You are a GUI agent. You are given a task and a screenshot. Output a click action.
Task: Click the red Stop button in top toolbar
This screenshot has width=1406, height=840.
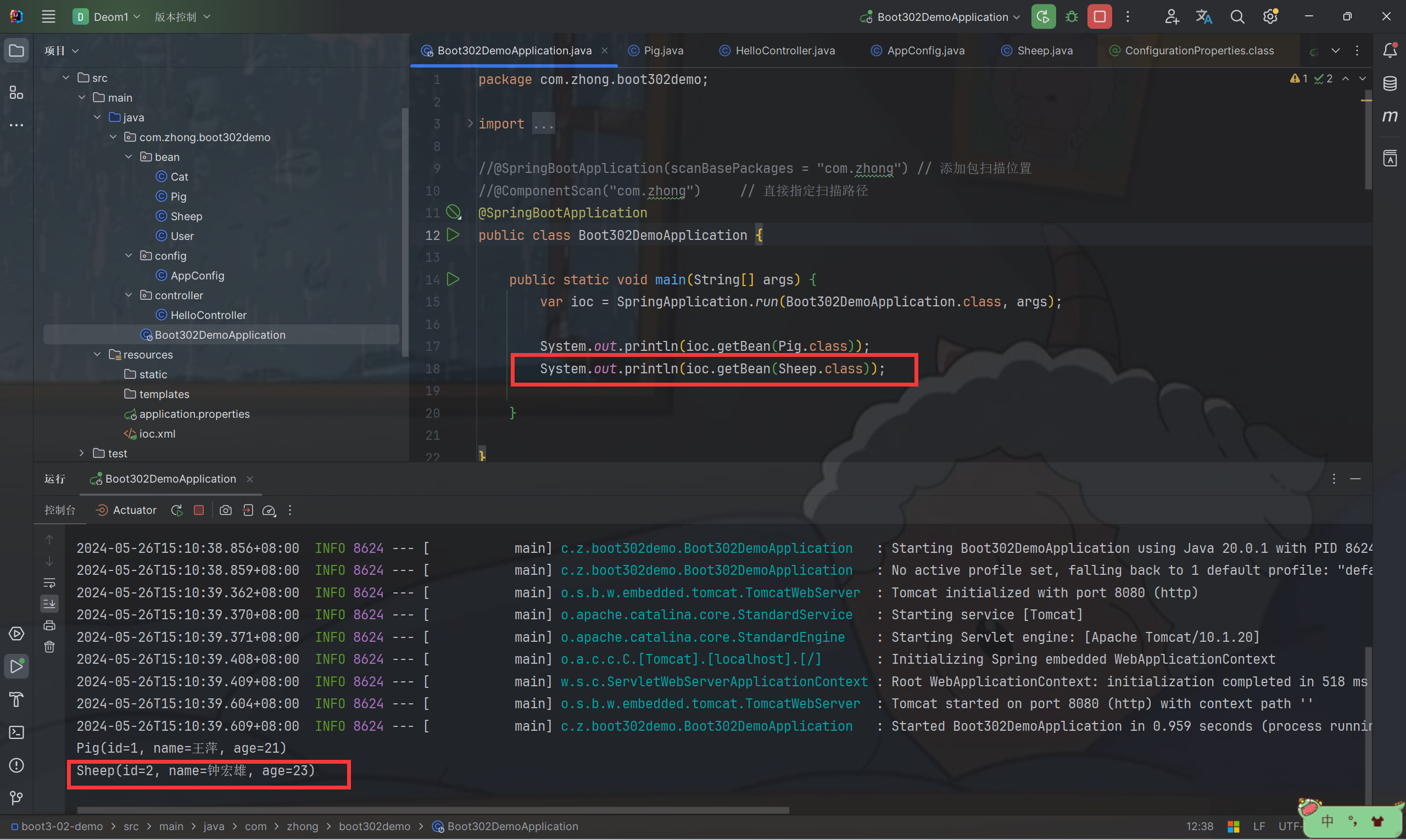[x=1099, y=16]
